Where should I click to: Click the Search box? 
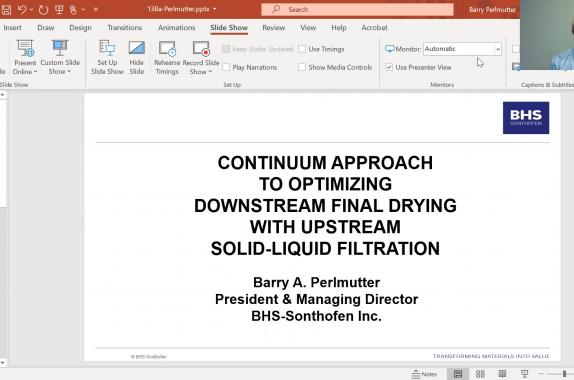(357, 10)
